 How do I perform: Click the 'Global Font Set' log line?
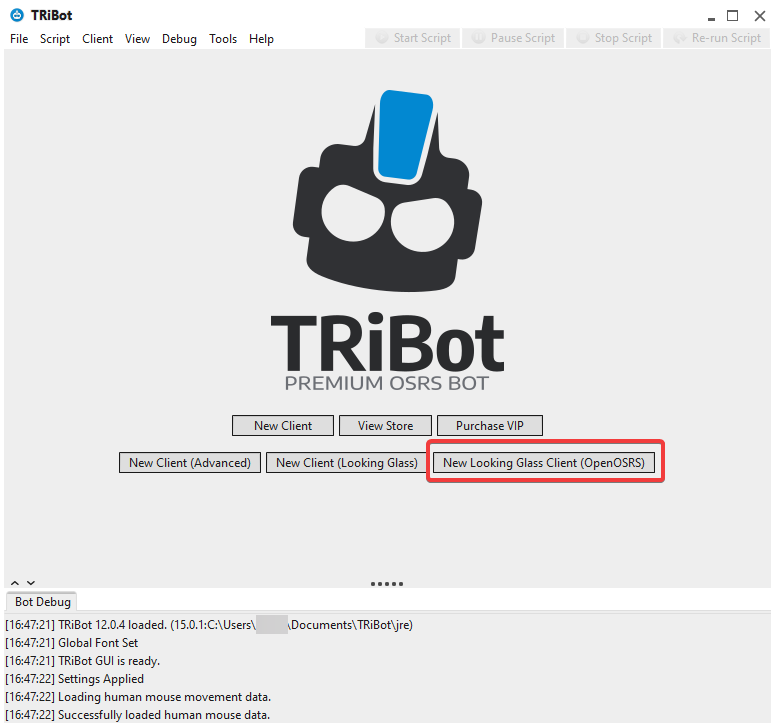[72, 642]
